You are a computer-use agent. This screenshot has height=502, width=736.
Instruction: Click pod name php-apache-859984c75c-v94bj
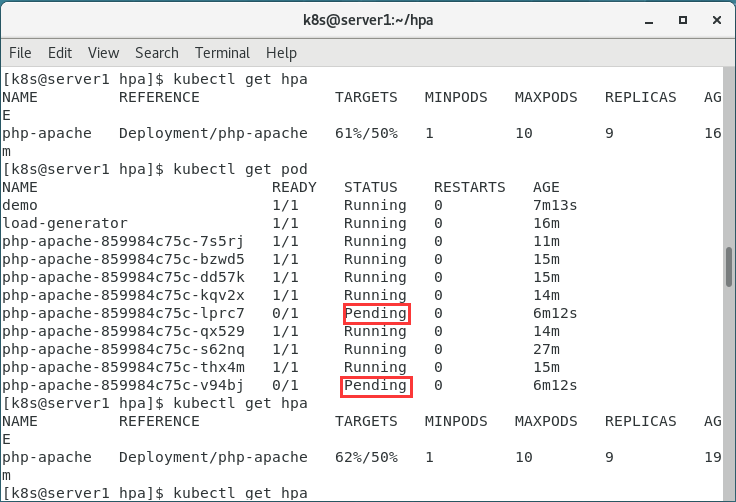click(x=123, y=385)
